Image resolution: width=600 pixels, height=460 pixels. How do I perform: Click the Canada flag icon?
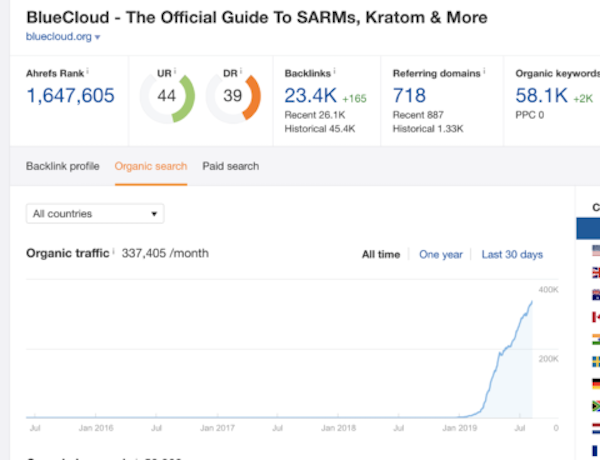click(596, 317)
